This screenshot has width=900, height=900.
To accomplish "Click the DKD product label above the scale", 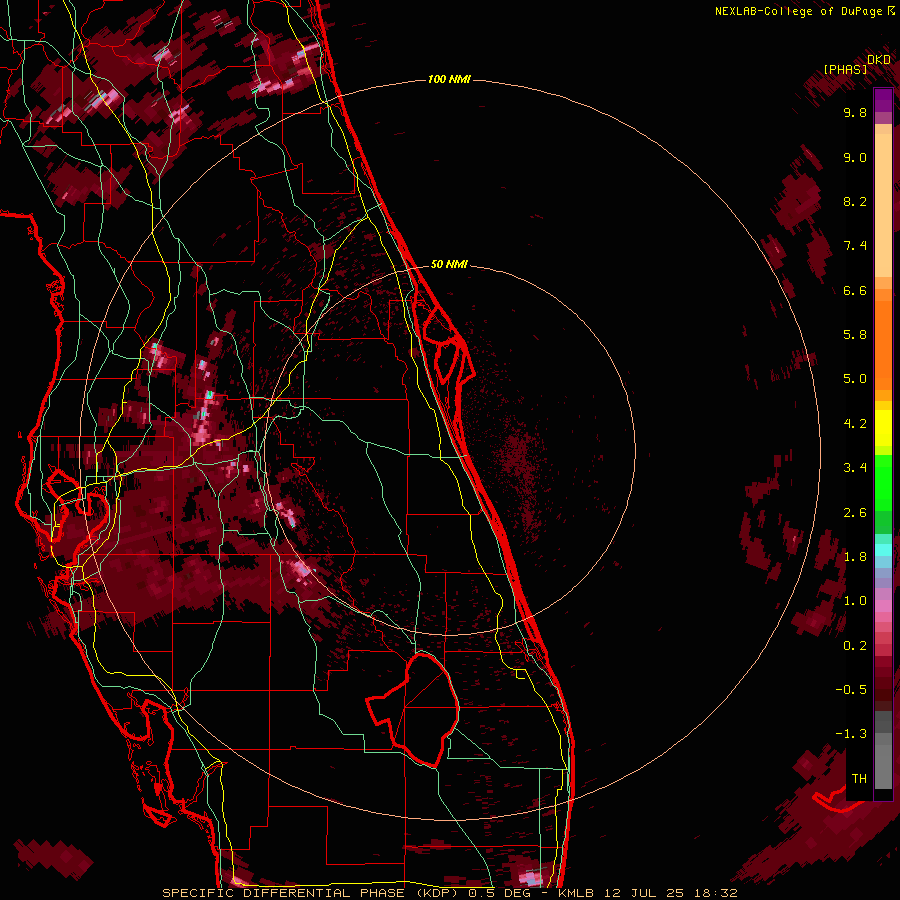I will pos(879,60).
